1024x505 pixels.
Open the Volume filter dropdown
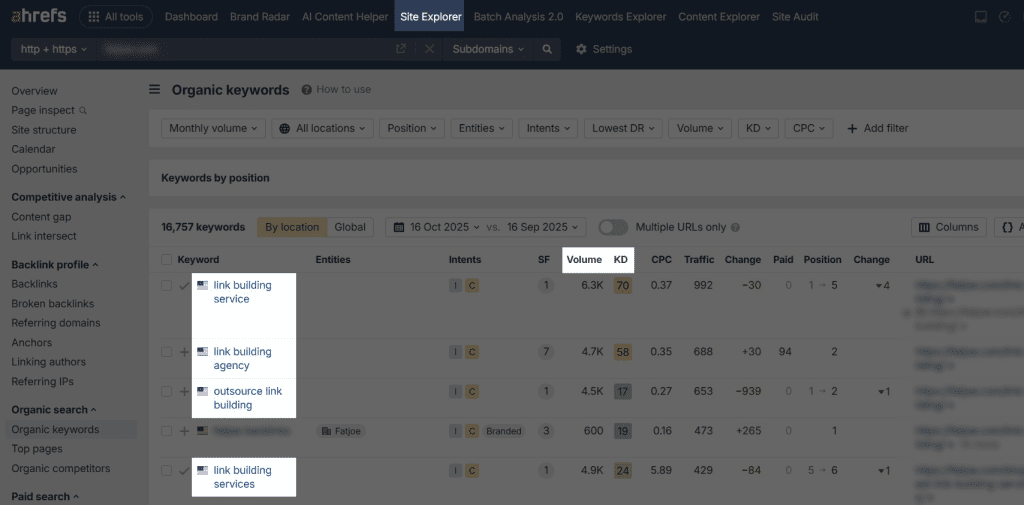click(700, 129)
